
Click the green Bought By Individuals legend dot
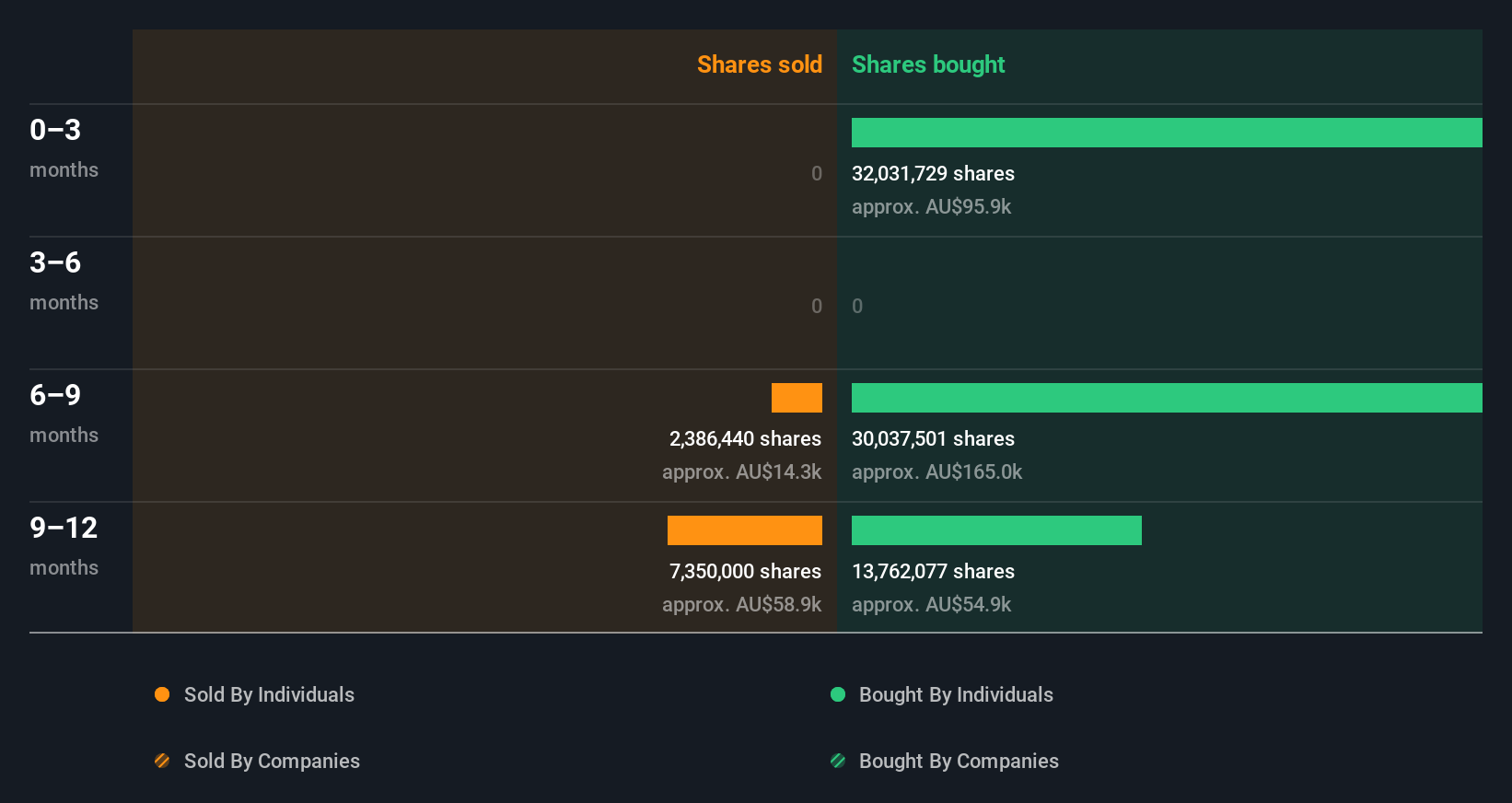coord(838,694)
